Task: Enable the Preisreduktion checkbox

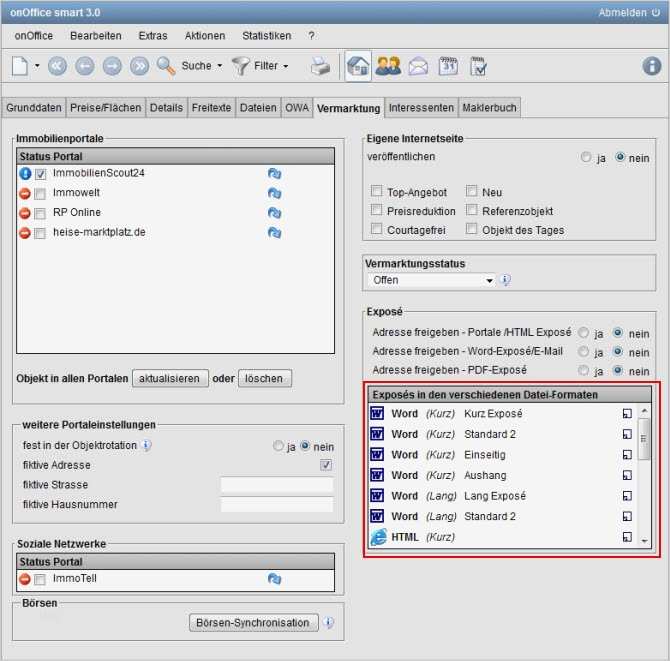Action: [x=376, y=210]
